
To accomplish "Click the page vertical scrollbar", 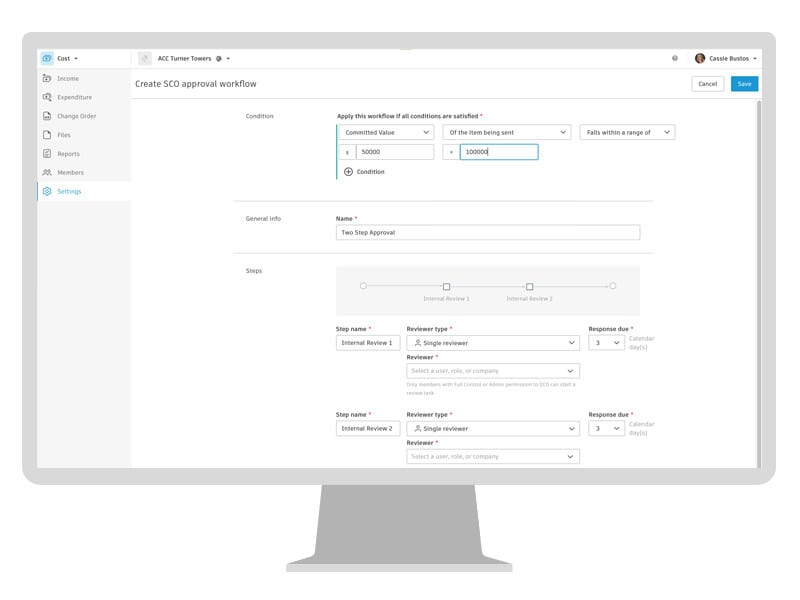I will tap(759, 284).
